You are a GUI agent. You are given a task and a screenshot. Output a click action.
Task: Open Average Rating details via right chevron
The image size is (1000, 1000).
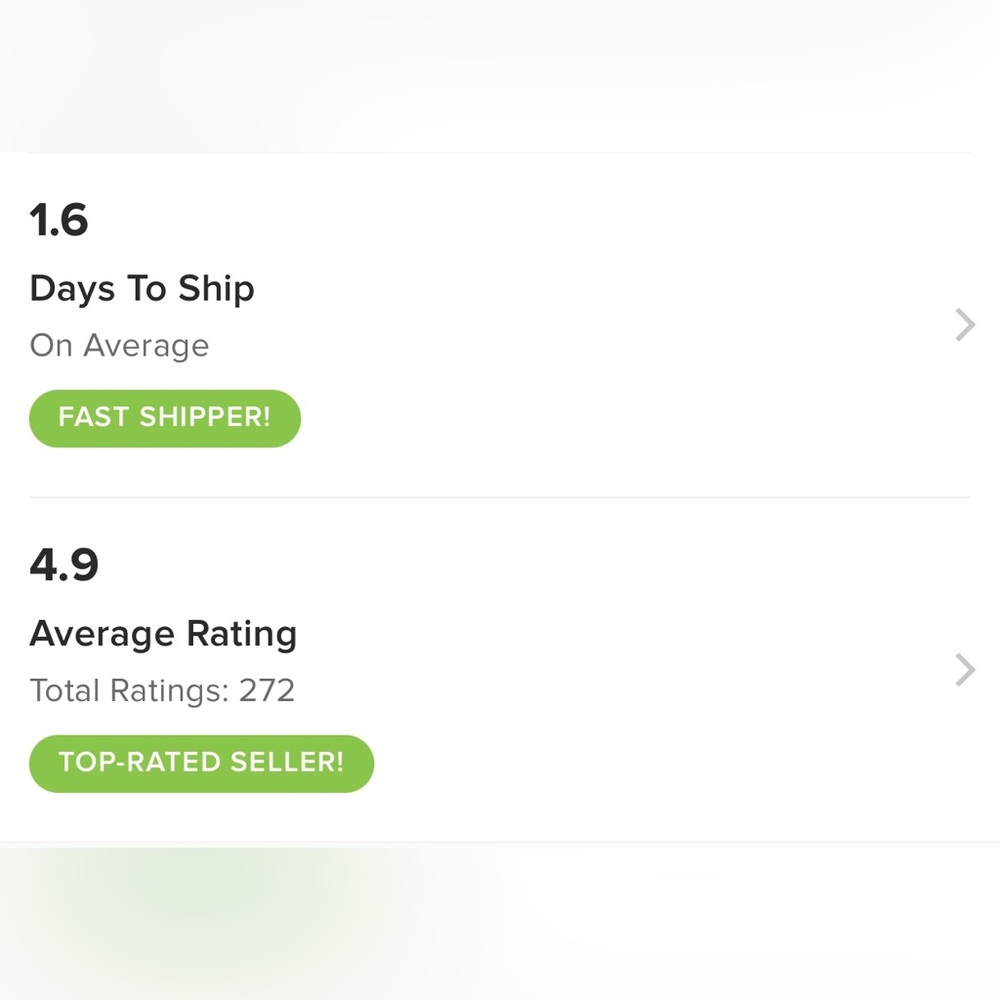point(964,670)
